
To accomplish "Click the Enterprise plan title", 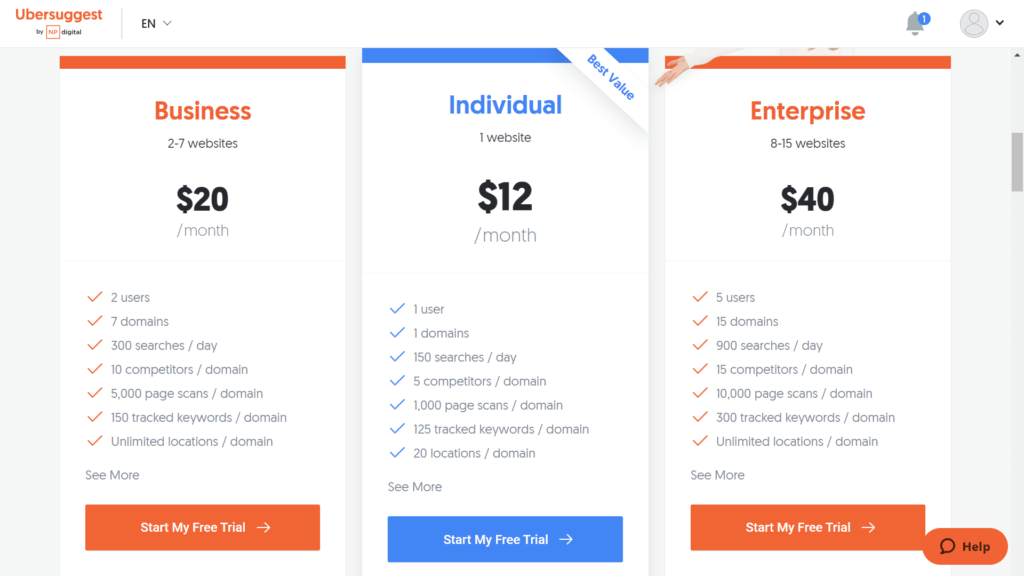I will [807, 111].
